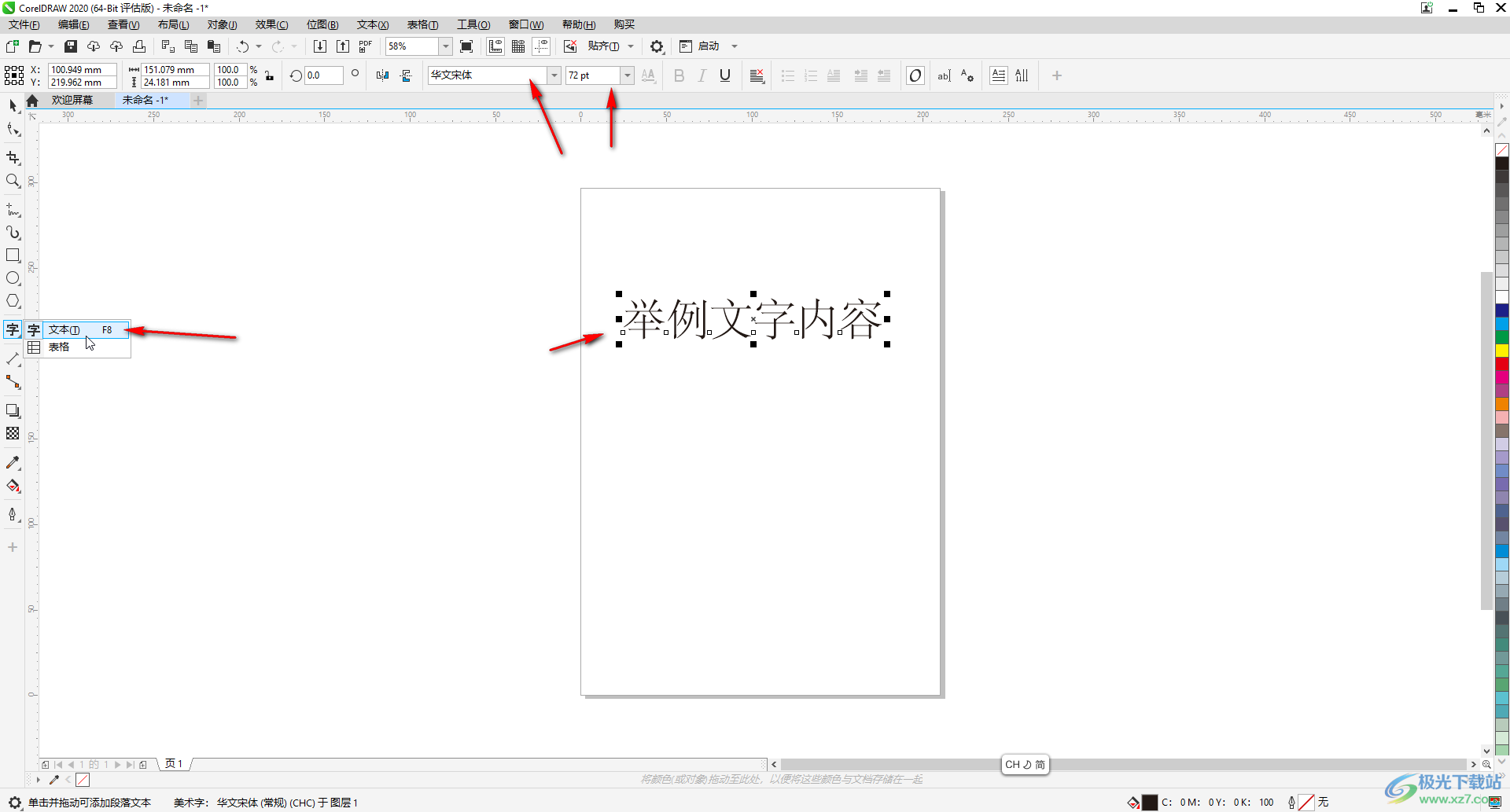Select the Interactive Fill bucket tool

[x=13, y=486]
